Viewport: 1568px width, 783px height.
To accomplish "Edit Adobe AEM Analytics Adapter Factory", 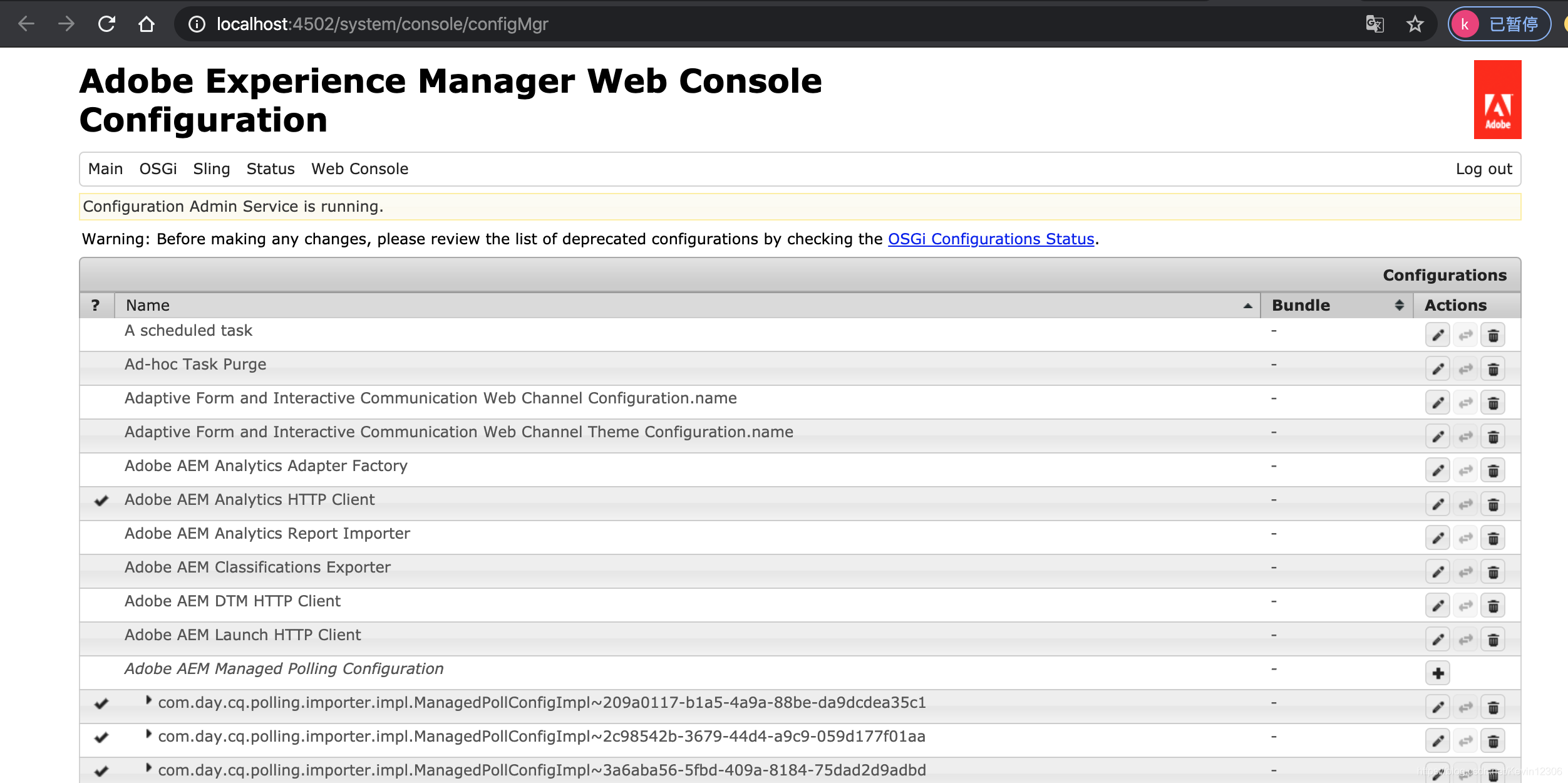I will pos(1438,470).
